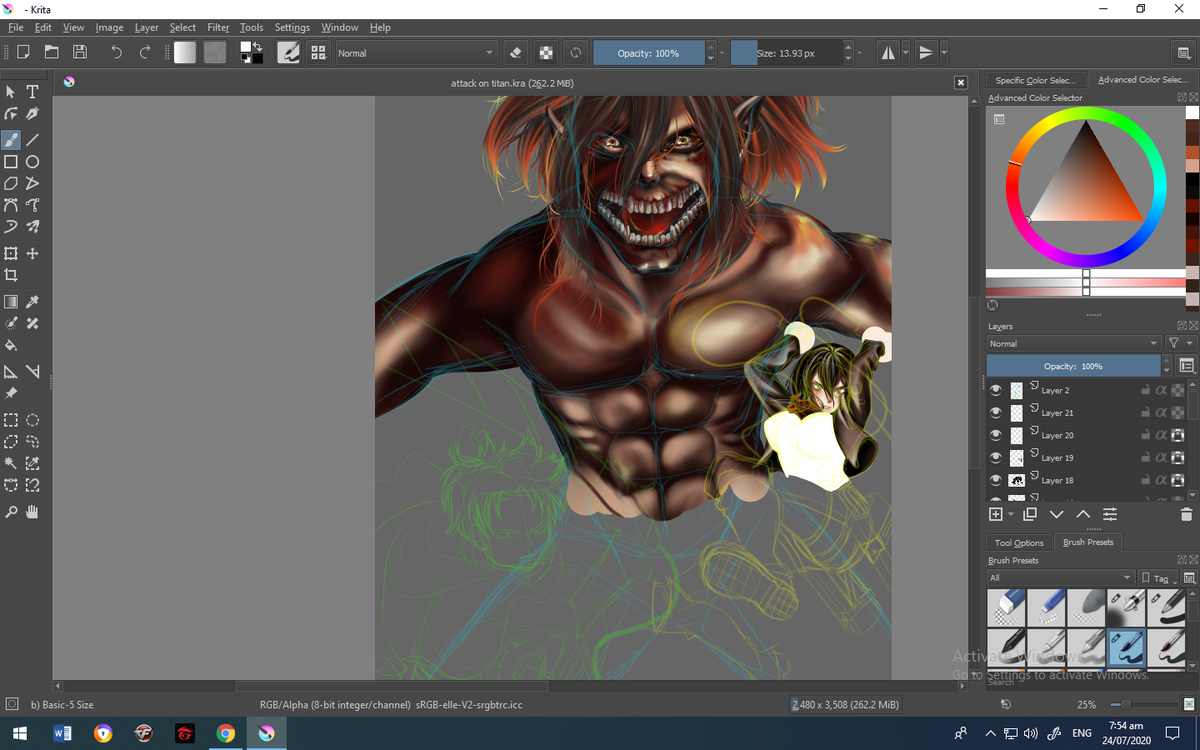Select the Measure tool

click(x=32, y=371)
